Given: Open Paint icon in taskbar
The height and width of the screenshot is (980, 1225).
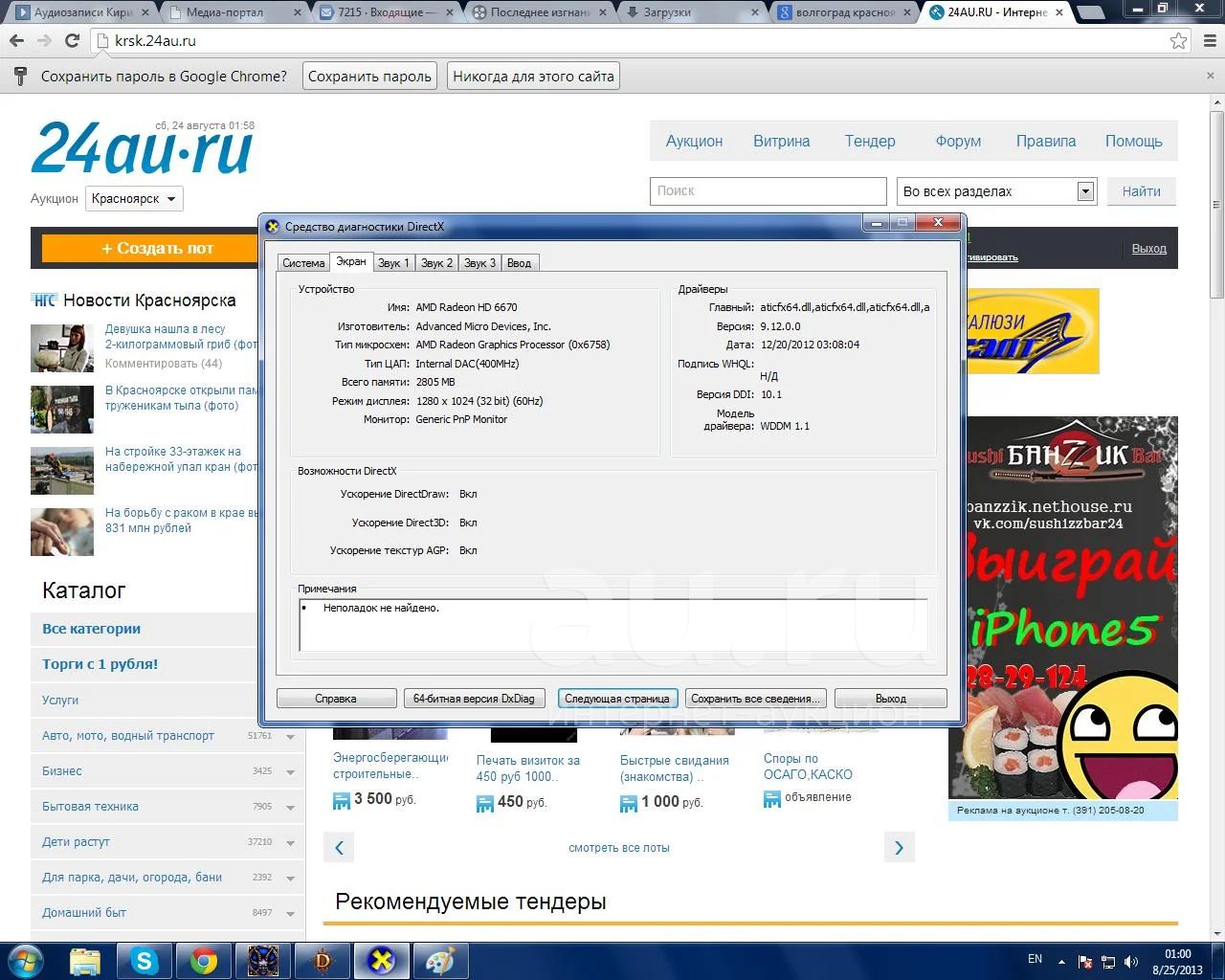Looking at the screenshot, I should pos(439,961).
